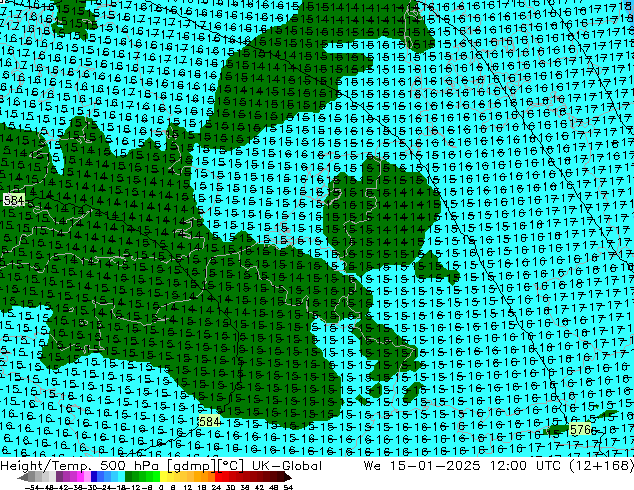The height and width of the screenshot is (490, 634).
Task: Click the yellow swatch above 0 on color scale
Action: pyautogui.click(x=164, y=477)
